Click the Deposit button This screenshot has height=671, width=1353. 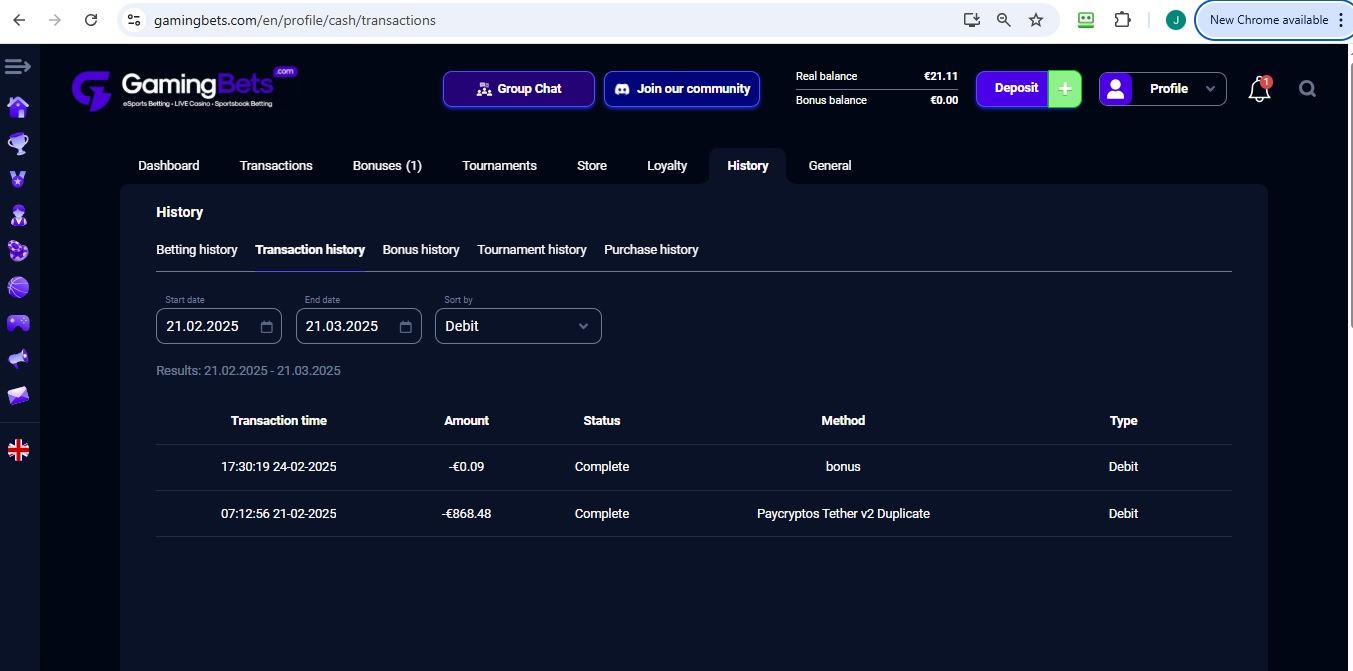point(1015,89)
